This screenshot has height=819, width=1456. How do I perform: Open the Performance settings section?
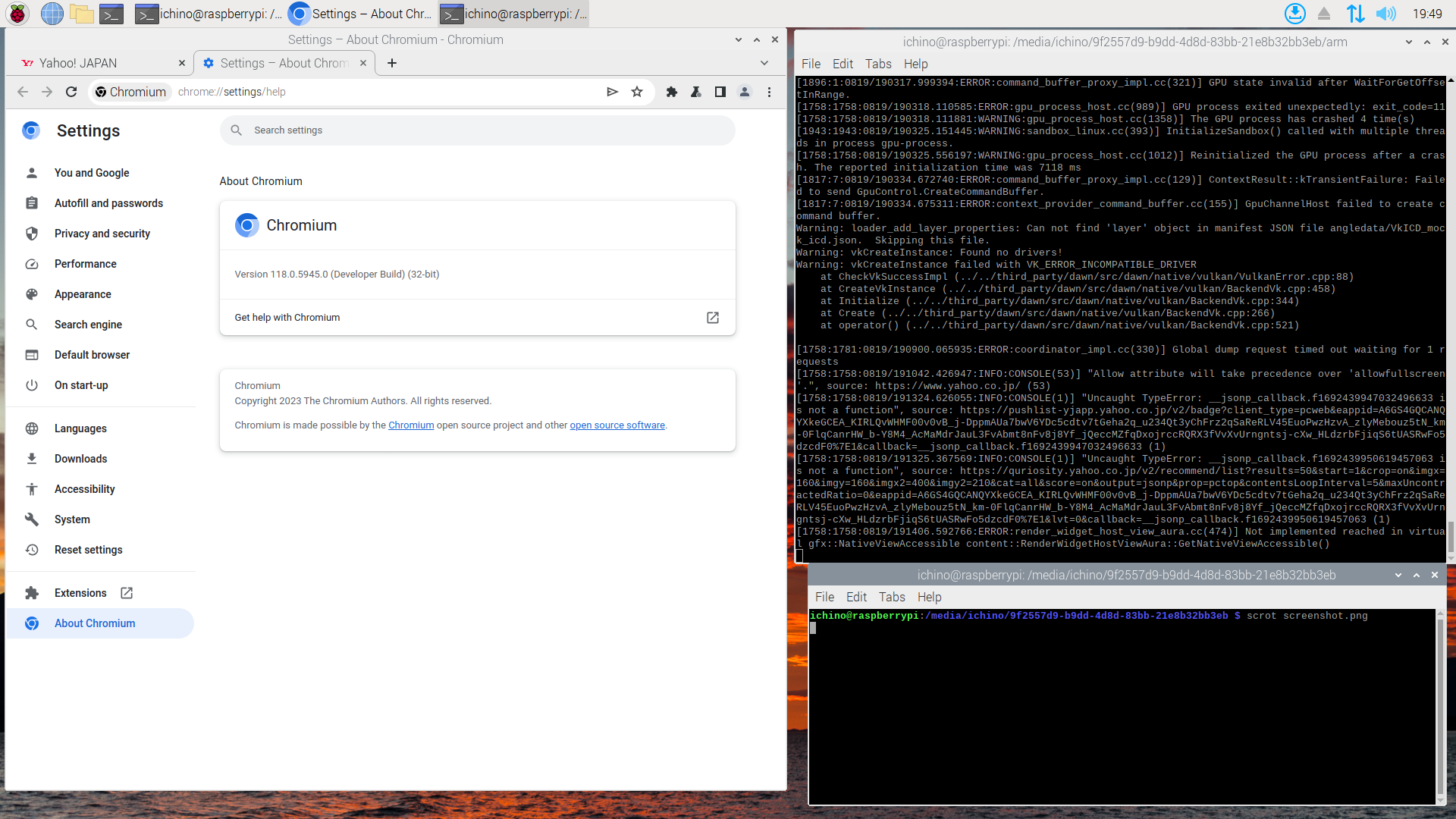(x=85, y=264)
